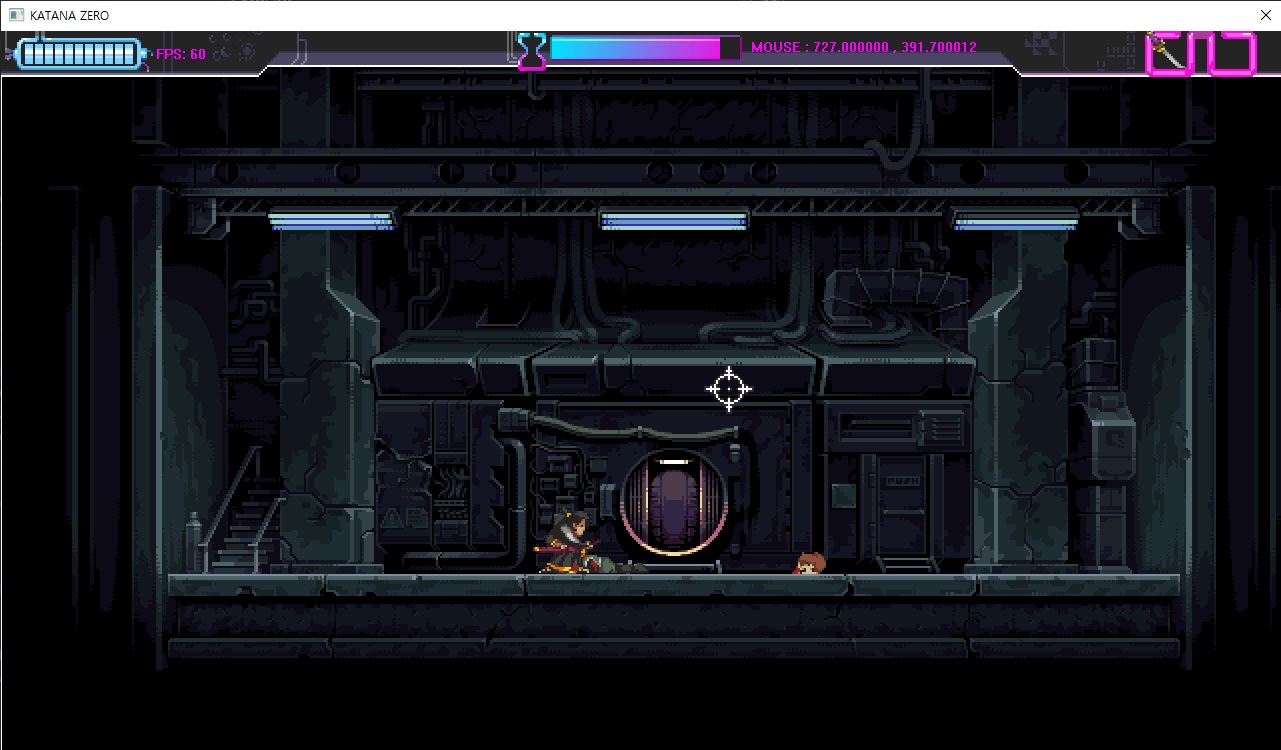Image resolution: width=1281 pixels, height=750 pixels.
Task: Click the hourglass timer icon in HUD
Action: (x=532, y=51)
